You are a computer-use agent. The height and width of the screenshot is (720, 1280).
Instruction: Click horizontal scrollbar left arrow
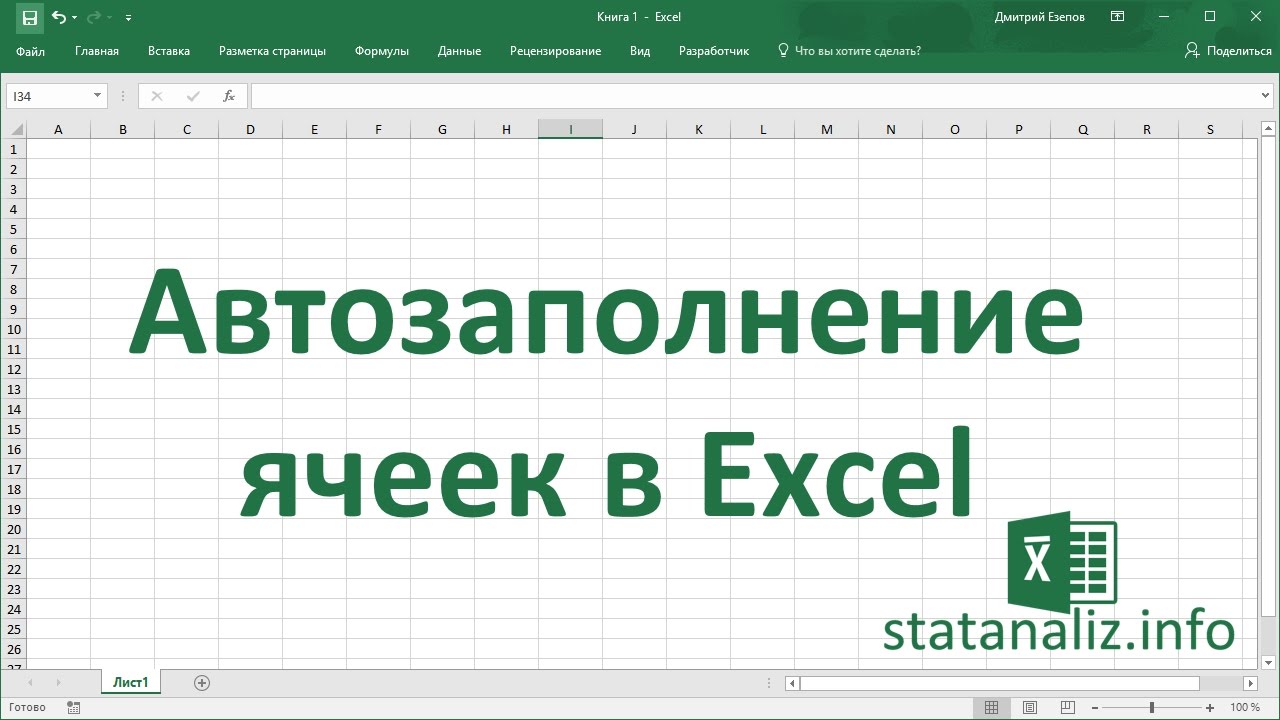click(x=792, y=684)
